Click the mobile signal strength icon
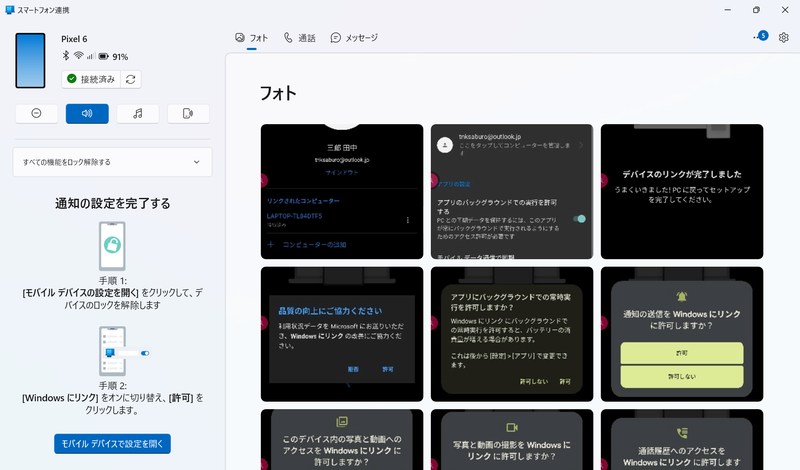This screenshot has width=800, height=470. coord(91,56)
